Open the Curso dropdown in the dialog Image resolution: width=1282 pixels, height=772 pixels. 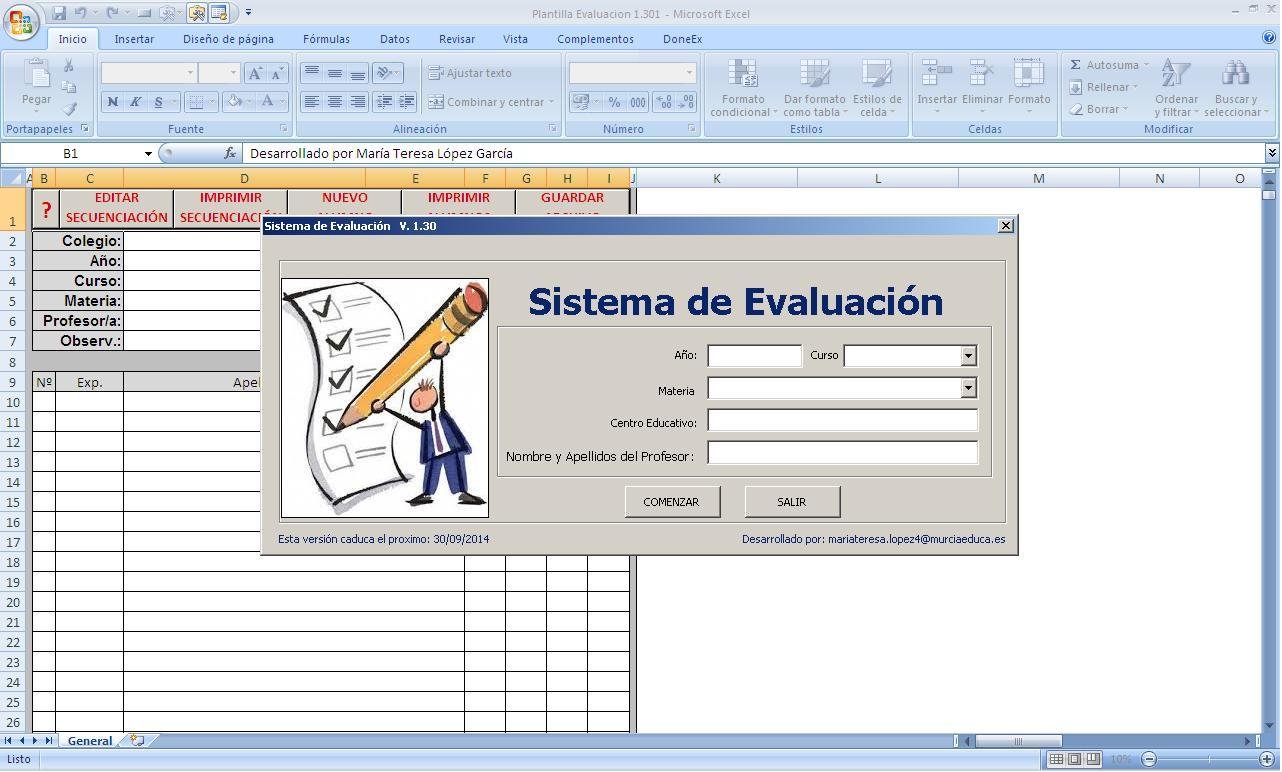[968, 356]
